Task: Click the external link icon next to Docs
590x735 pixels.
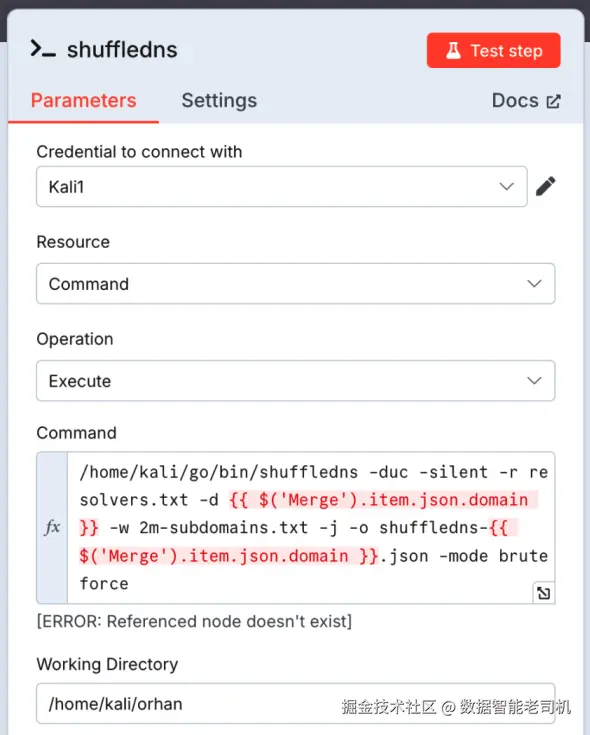Action: 553,101
